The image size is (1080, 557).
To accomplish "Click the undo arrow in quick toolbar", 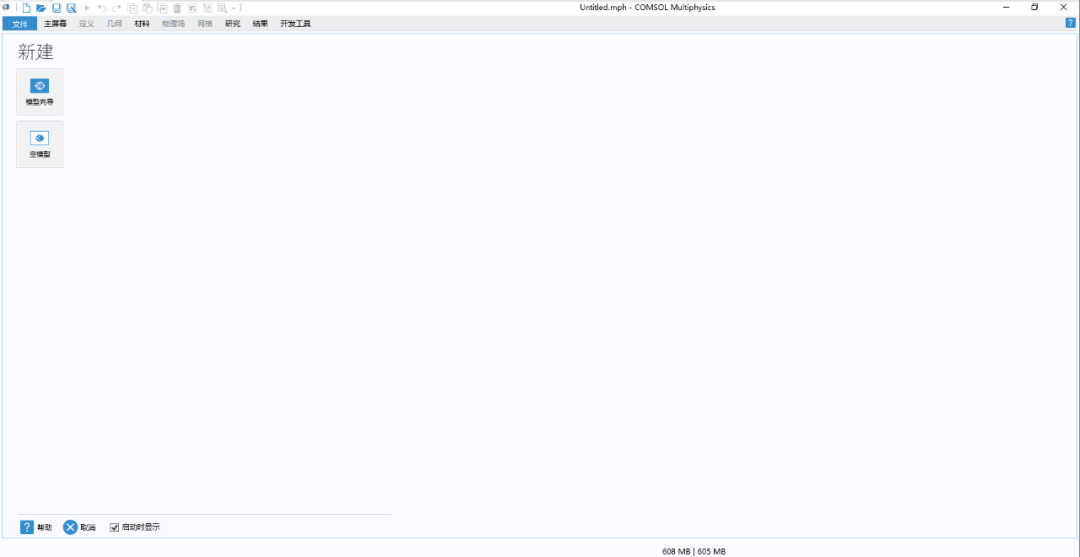I will tap(102, 8).
